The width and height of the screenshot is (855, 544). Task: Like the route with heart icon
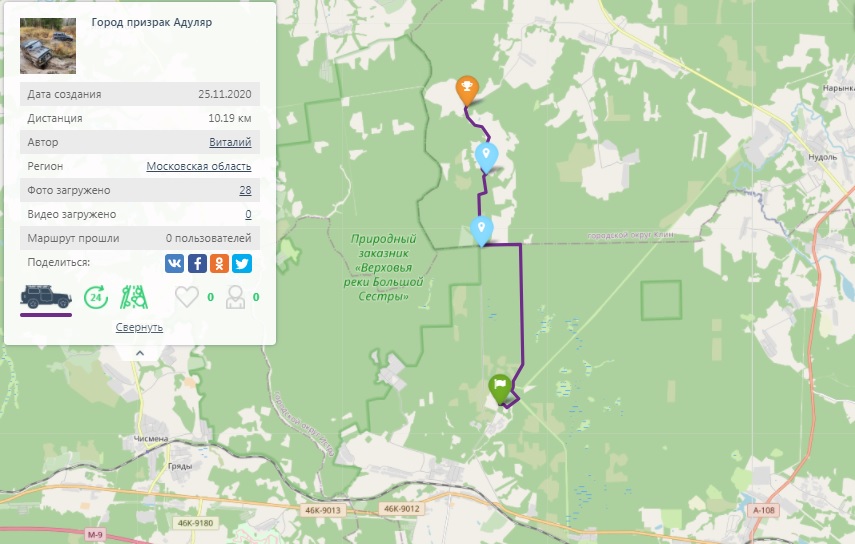click(x=186, y=297)
